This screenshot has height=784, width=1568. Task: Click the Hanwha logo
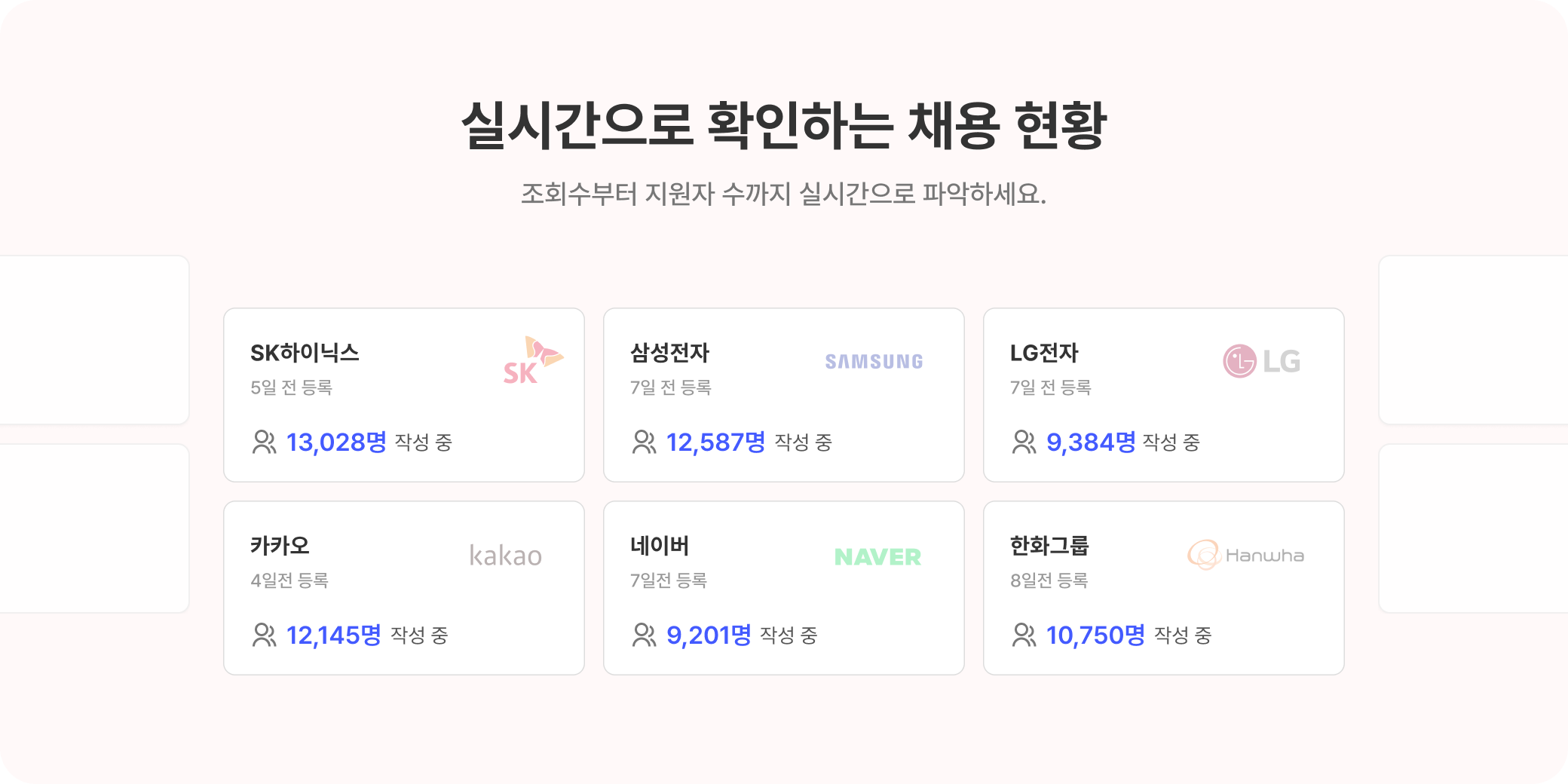[1245, 556]
